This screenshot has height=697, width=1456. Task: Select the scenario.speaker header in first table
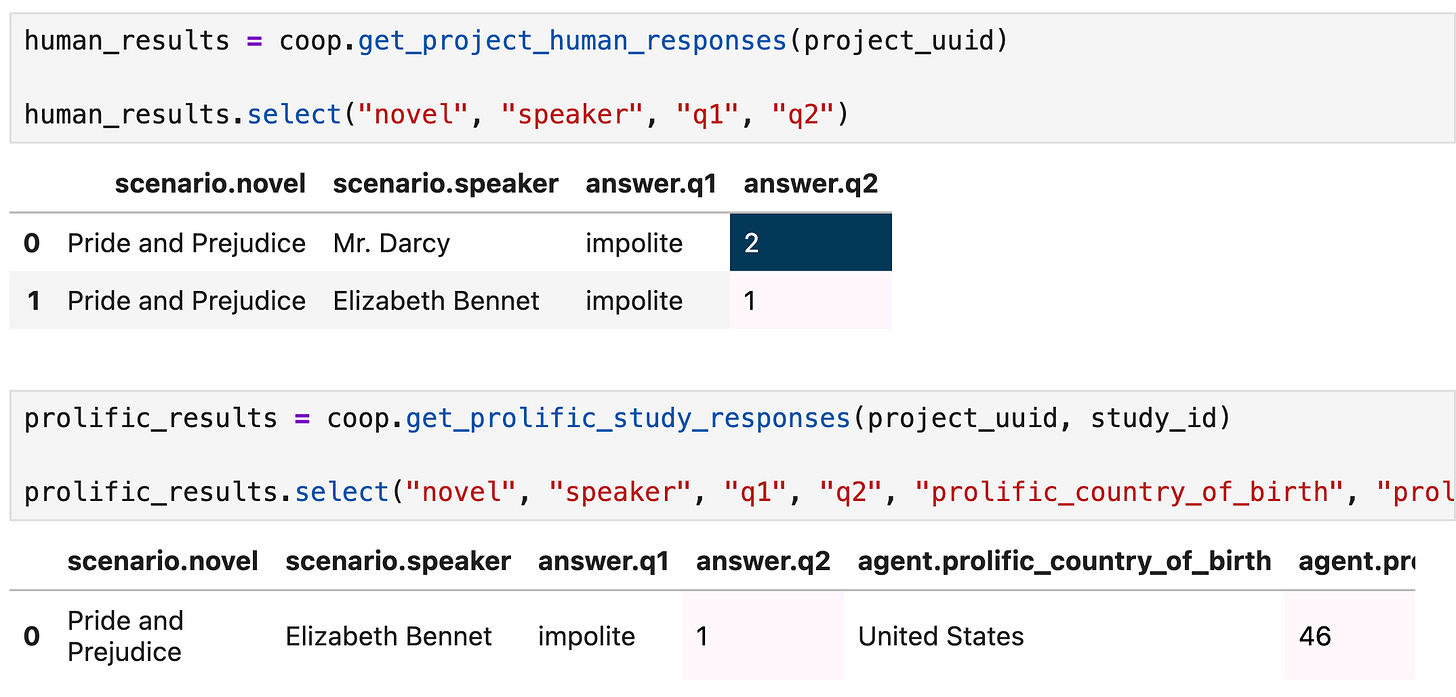click(x=446, y=184)
